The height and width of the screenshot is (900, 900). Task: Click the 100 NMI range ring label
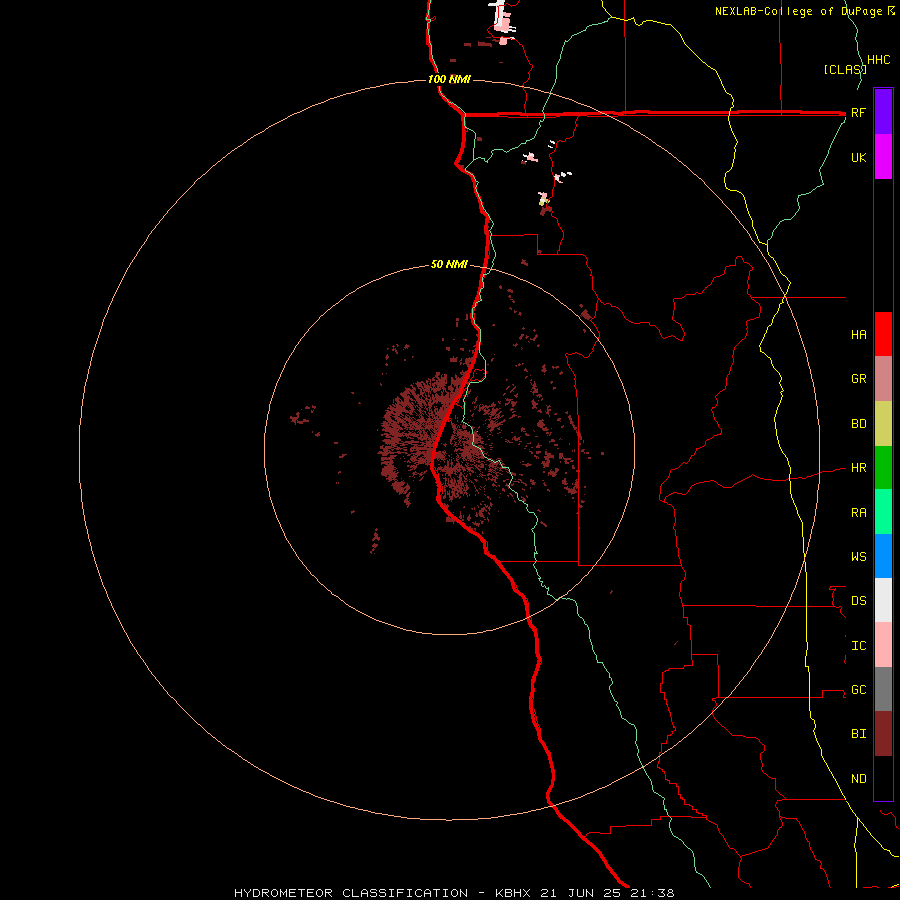449,79
